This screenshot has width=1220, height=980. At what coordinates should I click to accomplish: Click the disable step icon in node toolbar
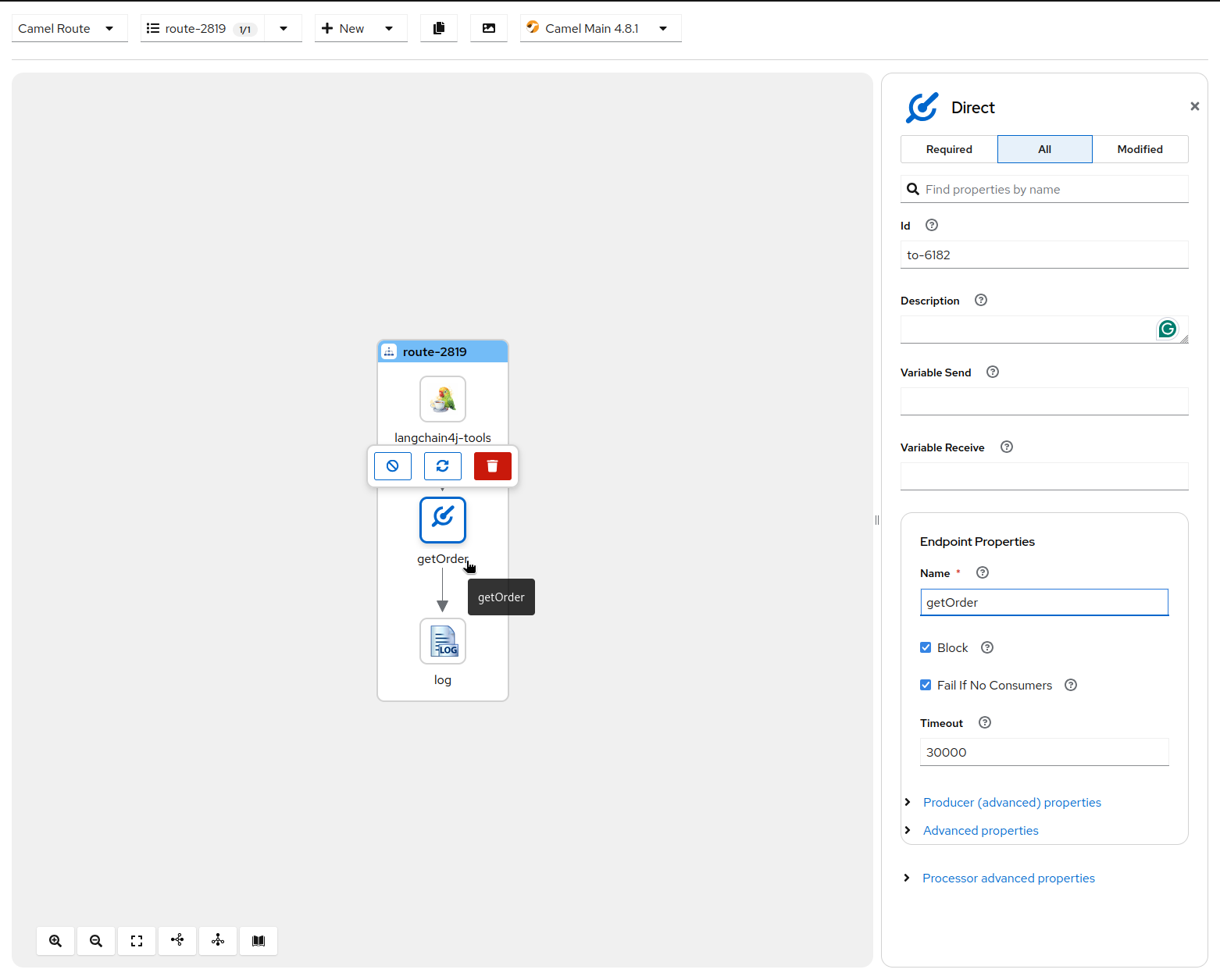pyautogui.click(x=393, y=466)
